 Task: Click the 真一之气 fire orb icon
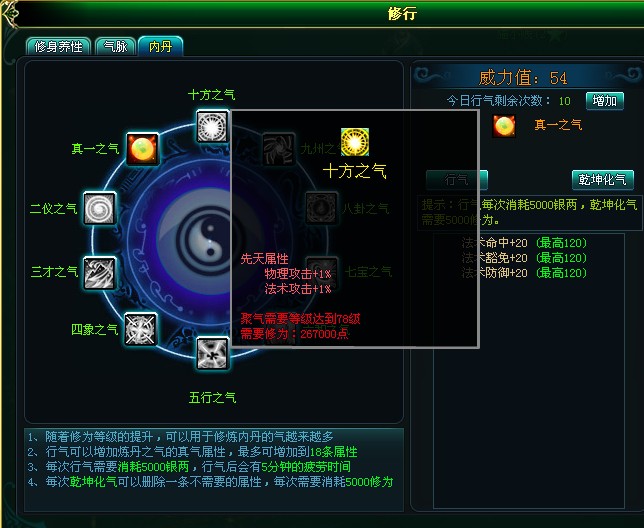(142, 149)
